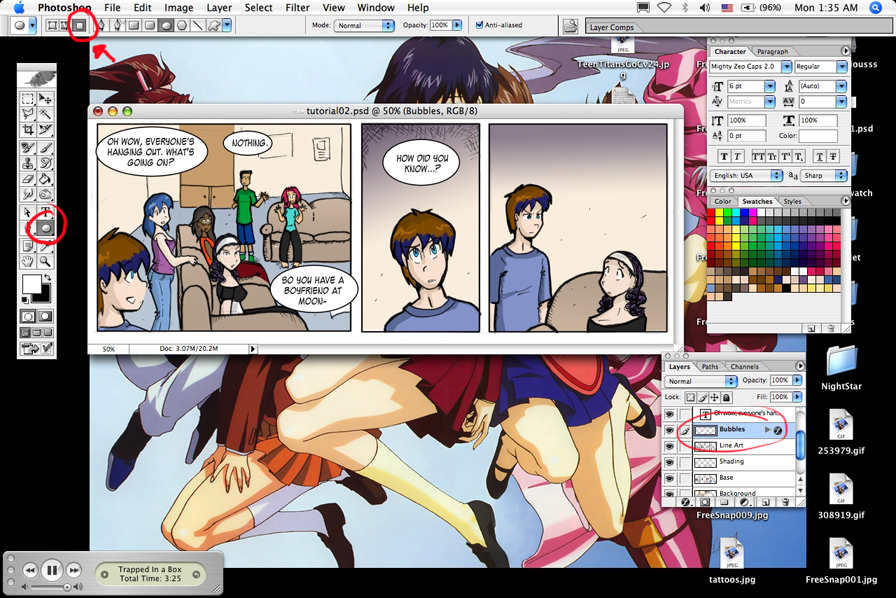This screenshot has width=896, height=598.
Task: Switch to the Channels tab
Action: pos(744,366)
